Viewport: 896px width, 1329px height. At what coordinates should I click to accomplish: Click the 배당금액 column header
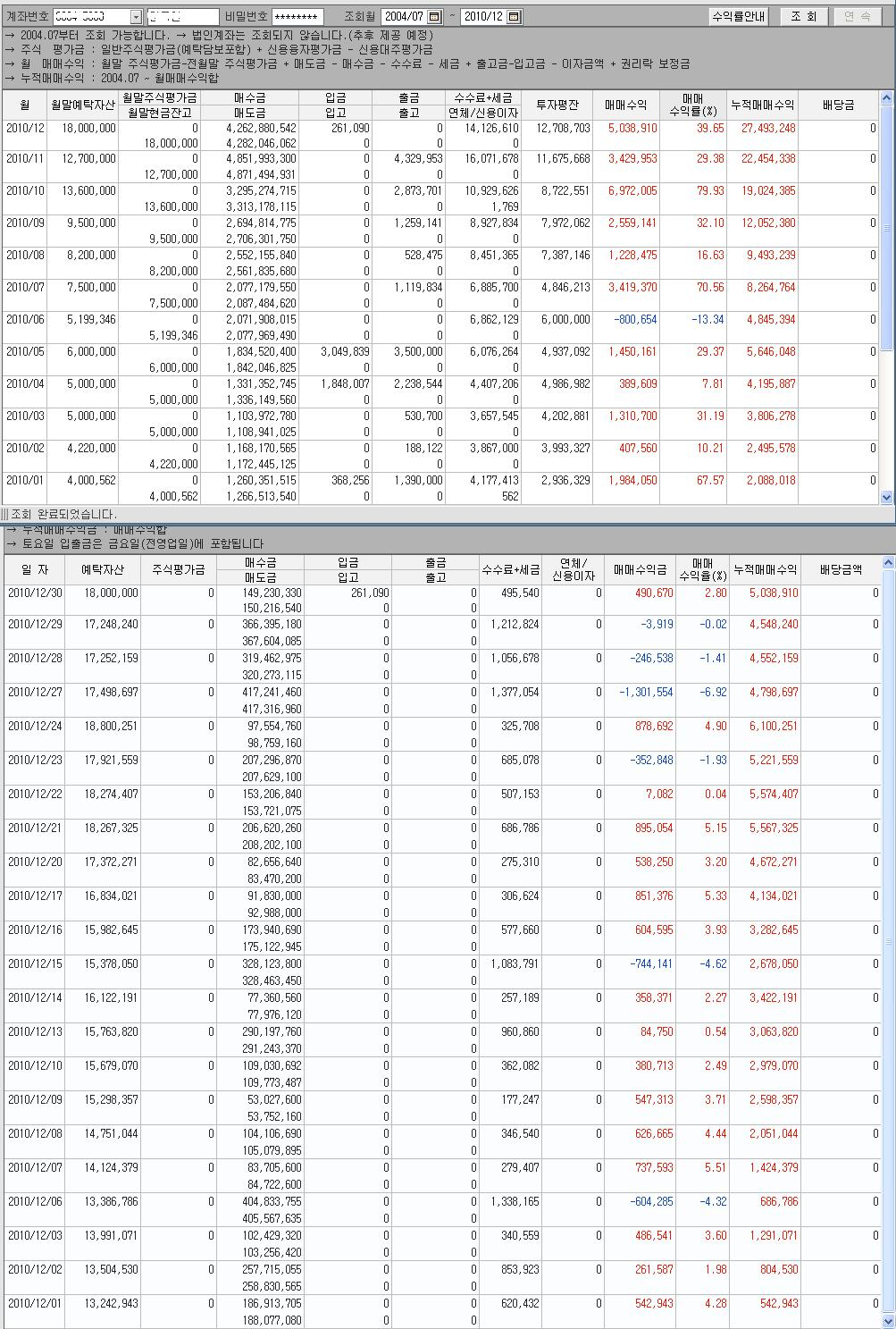[840, 570]
